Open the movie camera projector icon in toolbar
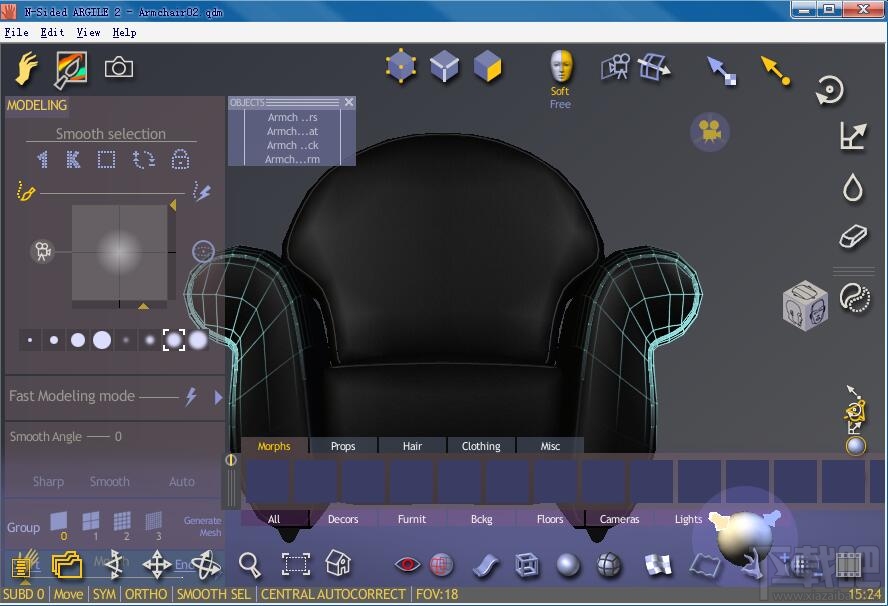 [616, 67]
